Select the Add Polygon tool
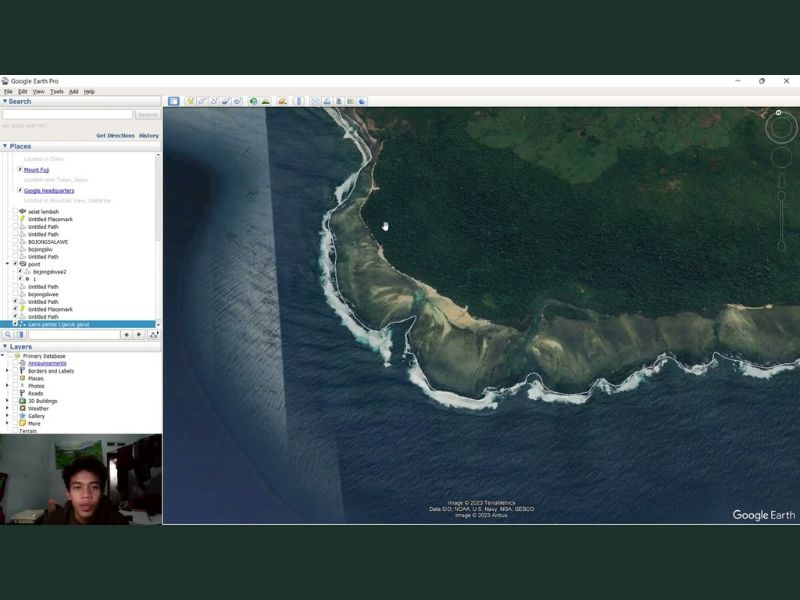The image size is (800, 600). pos(202,101)
